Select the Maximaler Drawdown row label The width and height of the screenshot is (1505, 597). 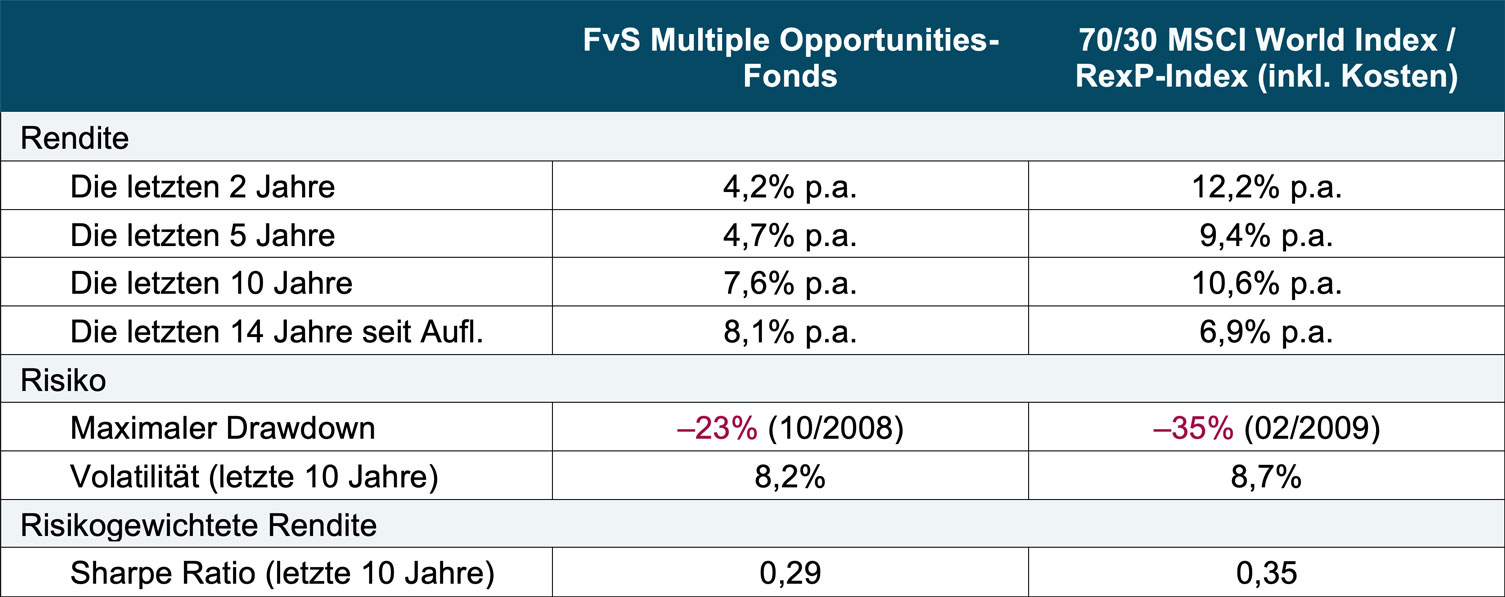click(223, 429)
